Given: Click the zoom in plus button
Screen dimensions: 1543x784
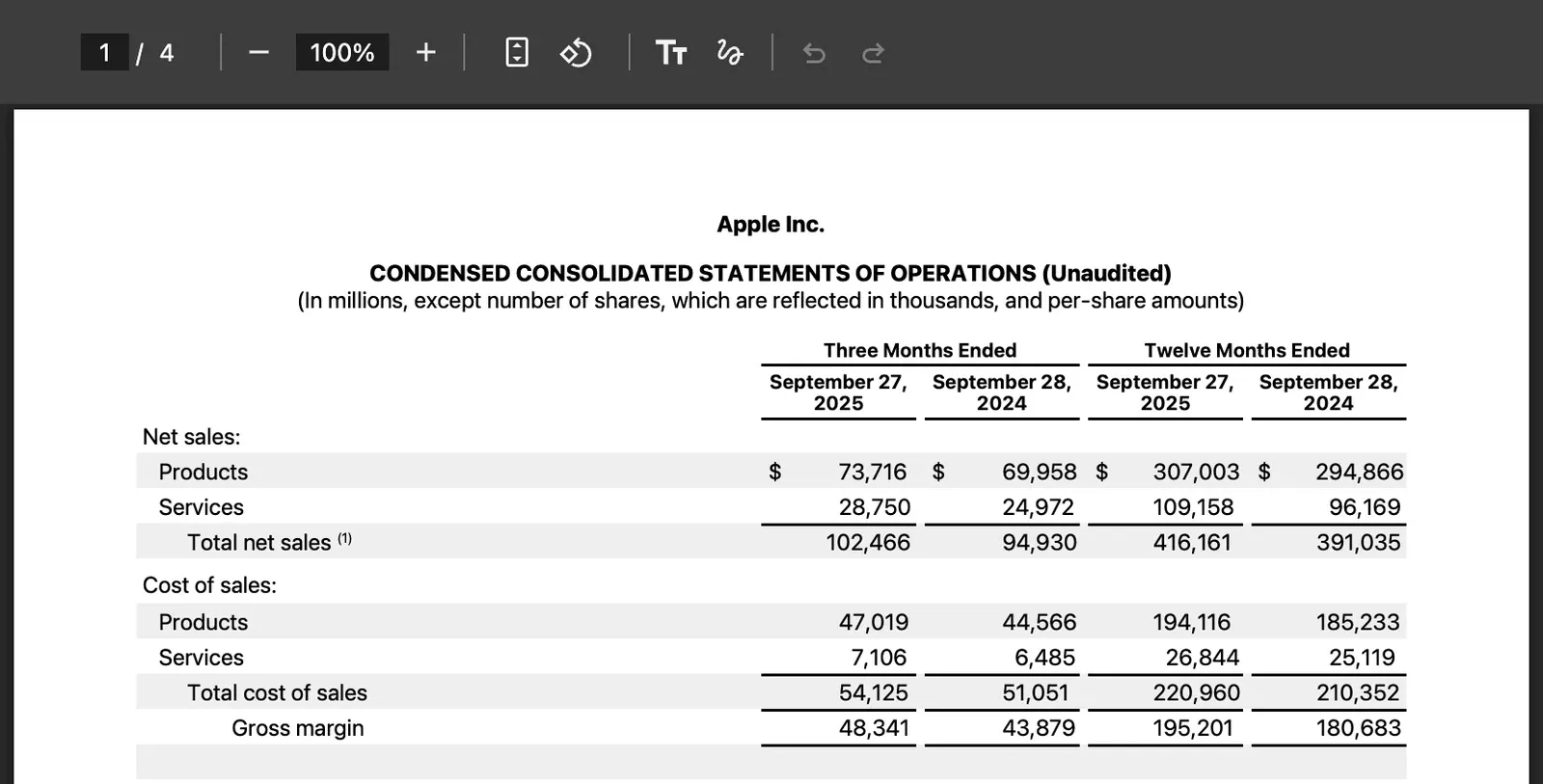Looking at the screenshot, I should click(x=425, y=52).
